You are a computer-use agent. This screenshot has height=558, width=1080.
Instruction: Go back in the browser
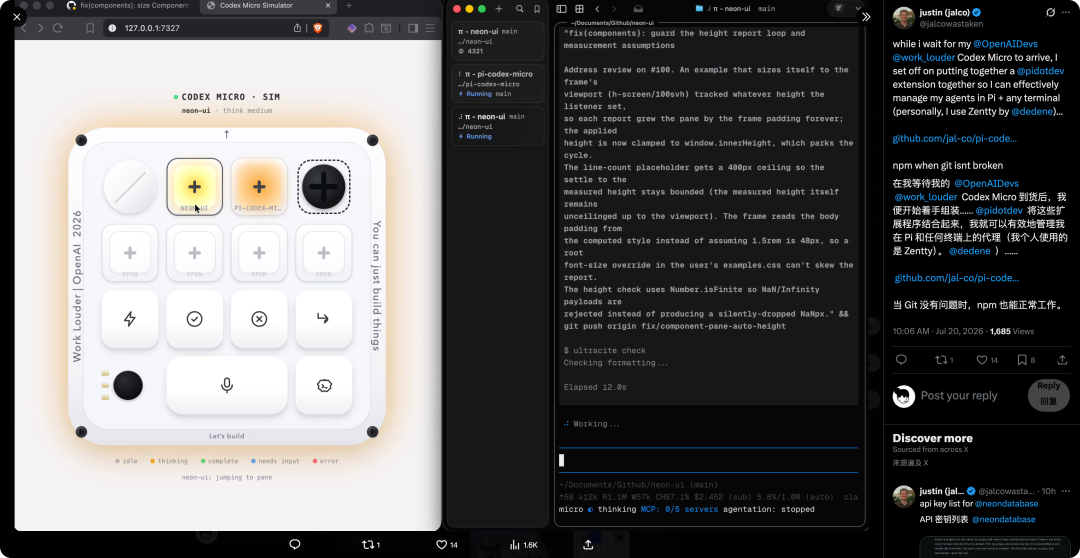tap(24, 28)
